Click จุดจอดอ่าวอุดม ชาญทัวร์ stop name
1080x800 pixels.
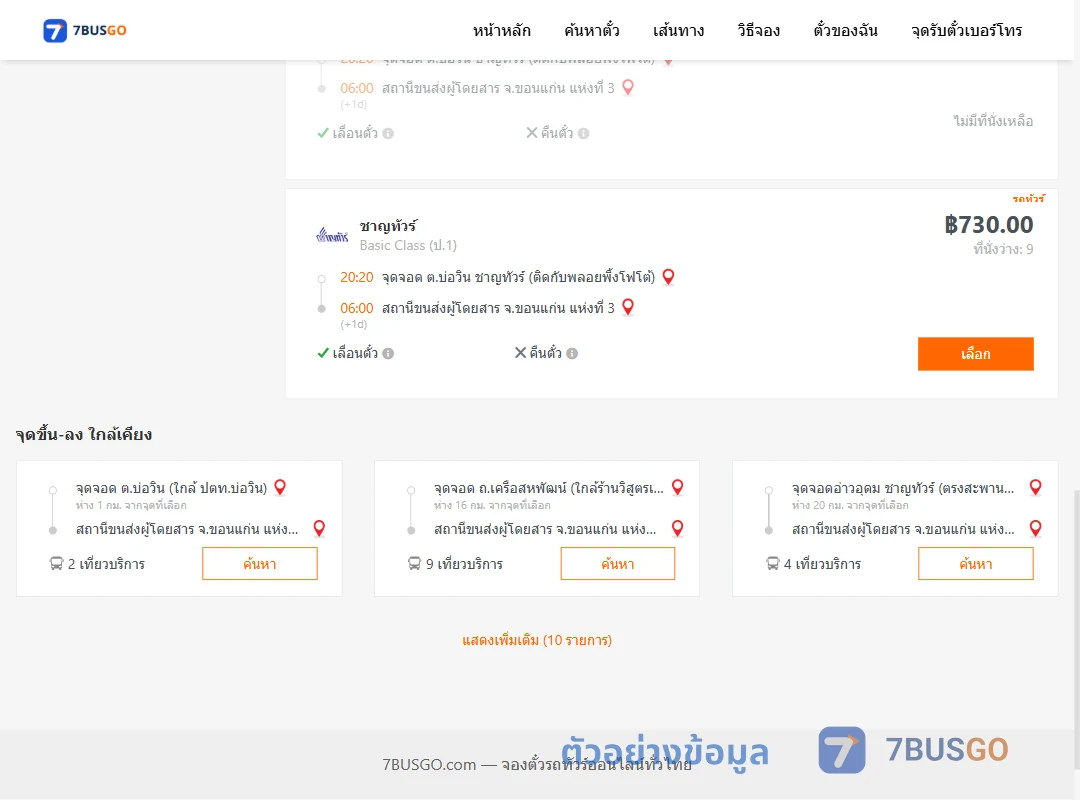pyautogui.click(x=903, y=488)
